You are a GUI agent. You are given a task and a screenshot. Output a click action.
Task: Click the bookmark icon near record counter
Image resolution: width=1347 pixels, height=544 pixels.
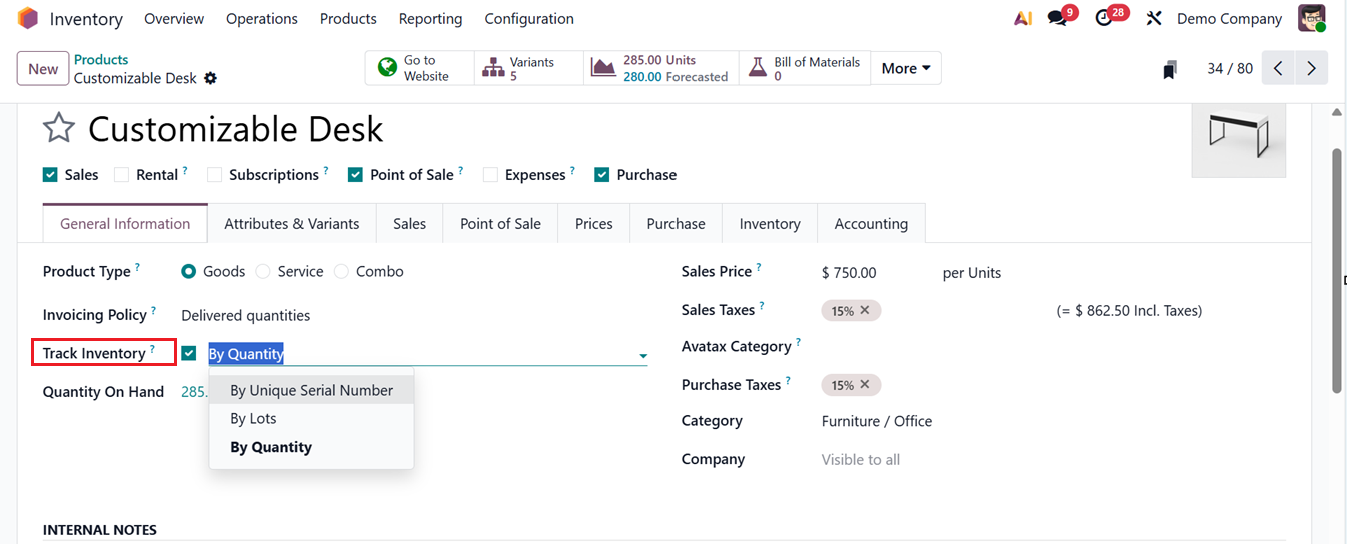tap(1169, 69)
